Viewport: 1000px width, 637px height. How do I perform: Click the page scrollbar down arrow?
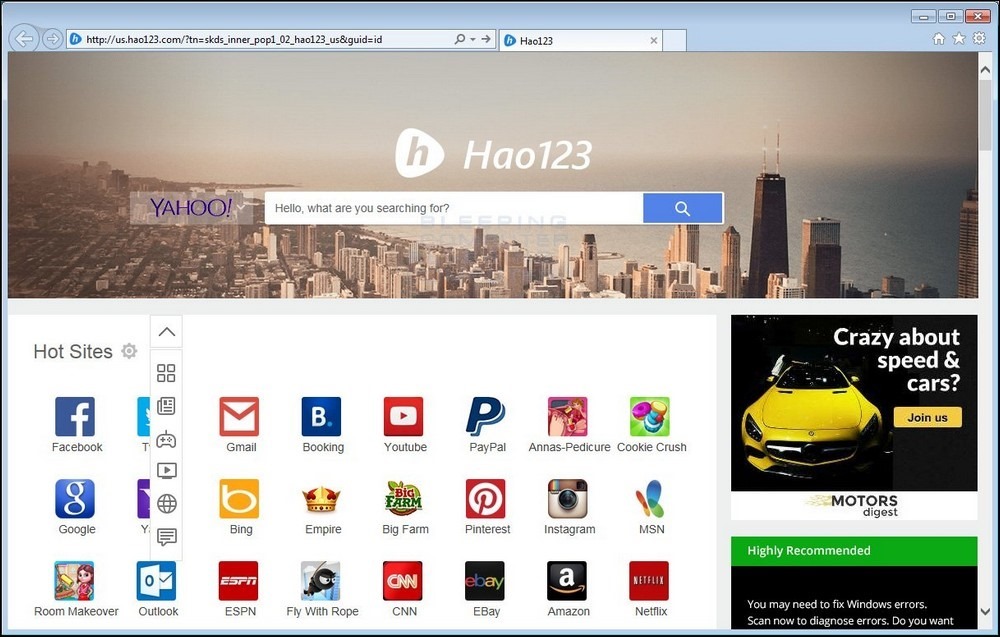[x=985, y=611]
